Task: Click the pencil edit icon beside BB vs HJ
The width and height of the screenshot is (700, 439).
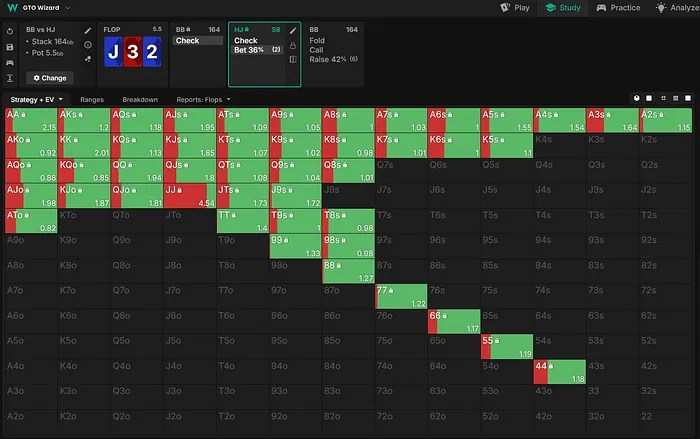Action: point(88,31)
